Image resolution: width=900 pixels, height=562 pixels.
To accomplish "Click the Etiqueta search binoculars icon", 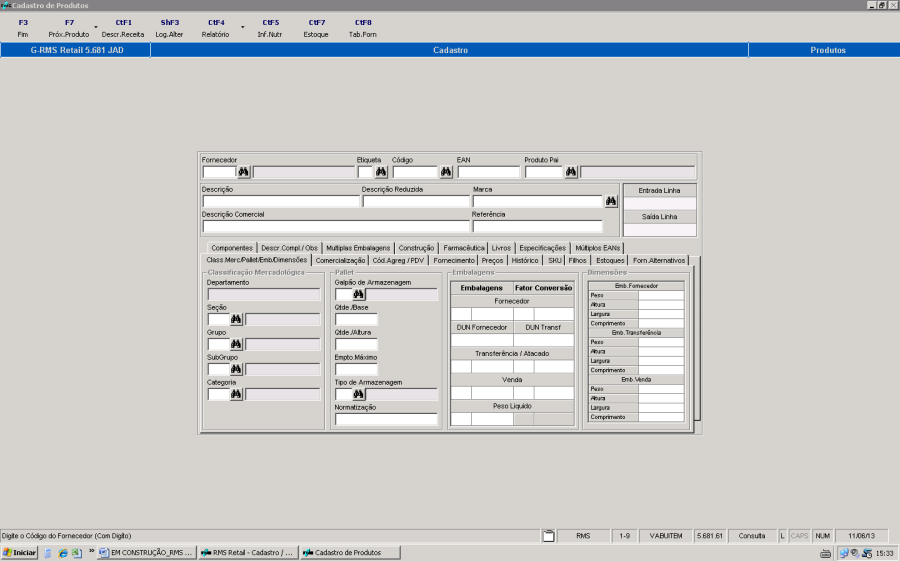I will tap(381, 172).
